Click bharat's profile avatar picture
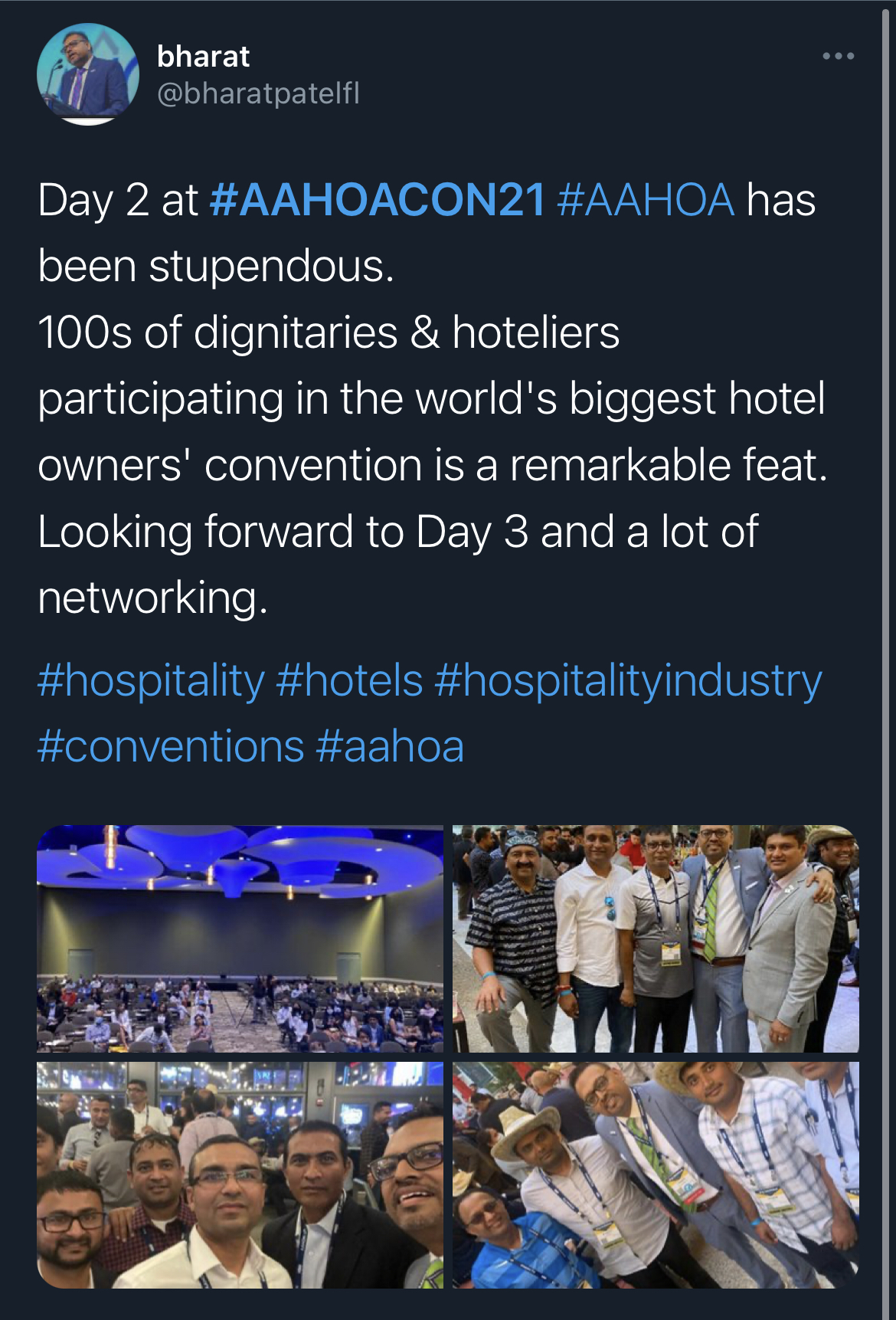The height and width of the screenshot is (1320, 896). click(x=87, y=74)
